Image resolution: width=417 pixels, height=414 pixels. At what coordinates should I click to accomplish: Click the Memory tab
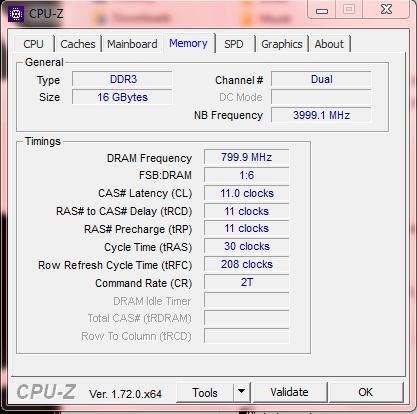tap(188, 43)
